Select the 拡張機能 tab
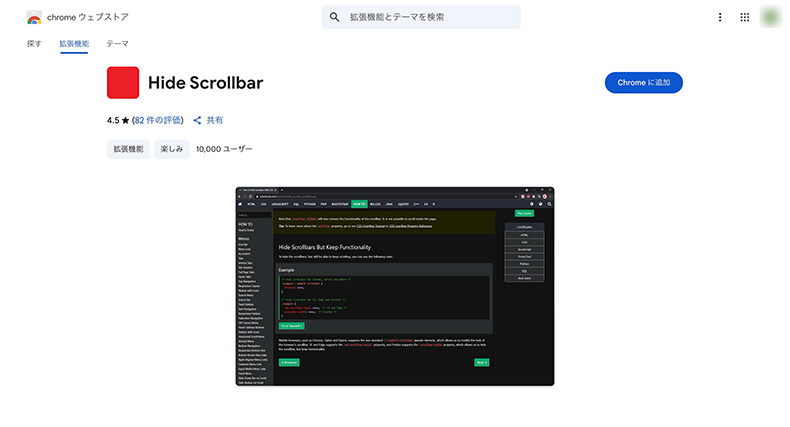The height and width of the screenshot is (427, 790). 74,44
